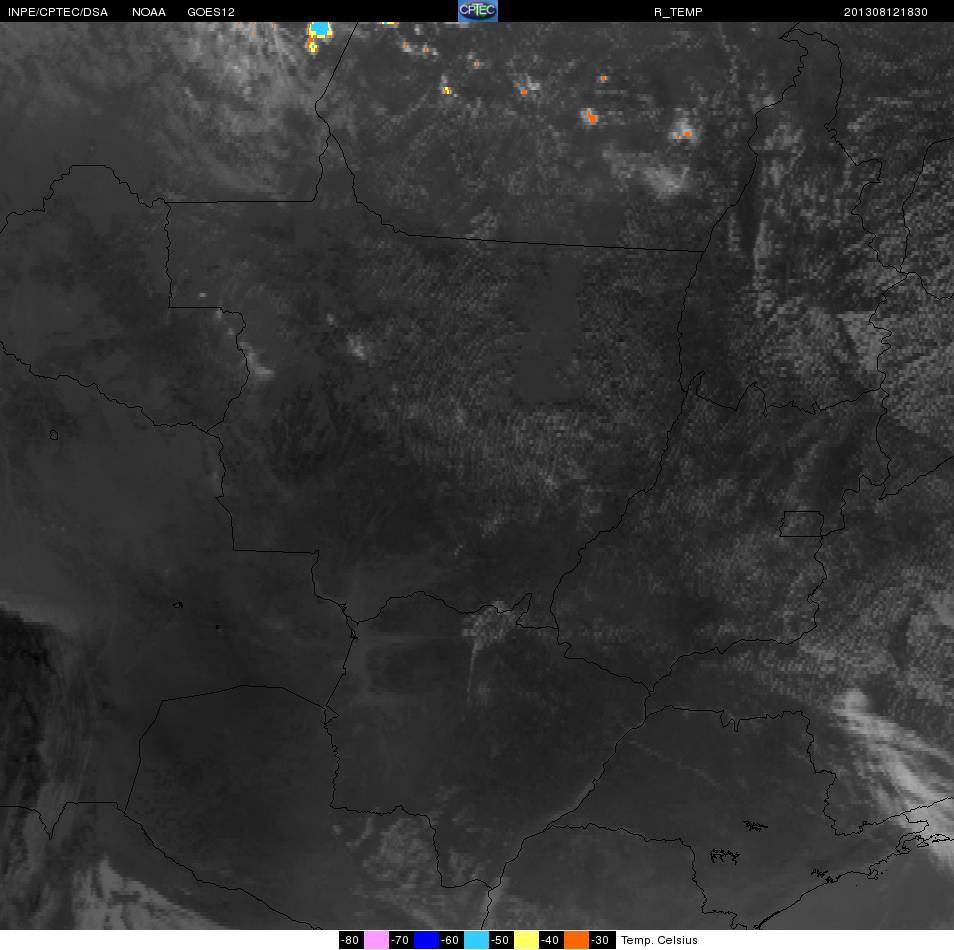Image resolution: width=954 pixels, height=950 pixels.
Task: Click the -80 legend value
Action: (x=350, y=940)
